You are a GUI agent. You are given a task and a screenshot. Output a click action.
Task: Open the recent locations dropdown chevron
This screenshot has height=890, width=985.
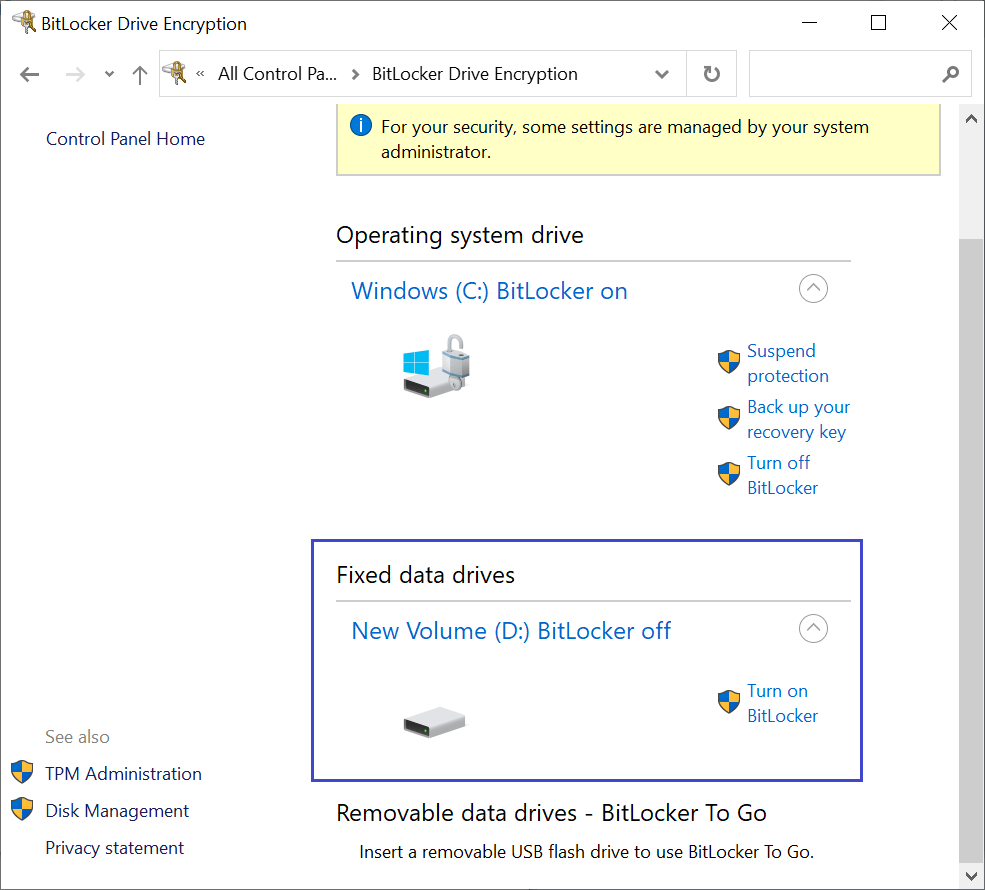109,74
